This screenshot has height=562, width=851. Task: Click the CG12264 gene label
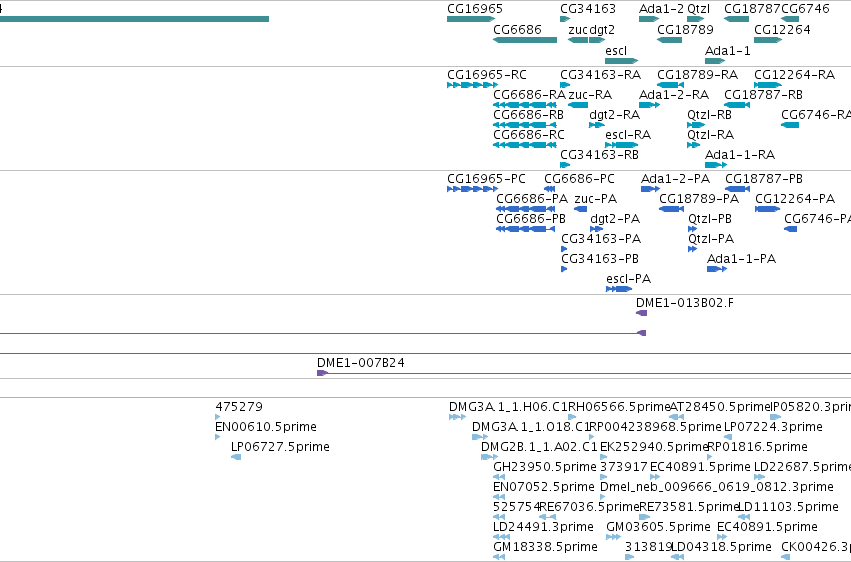782,29
